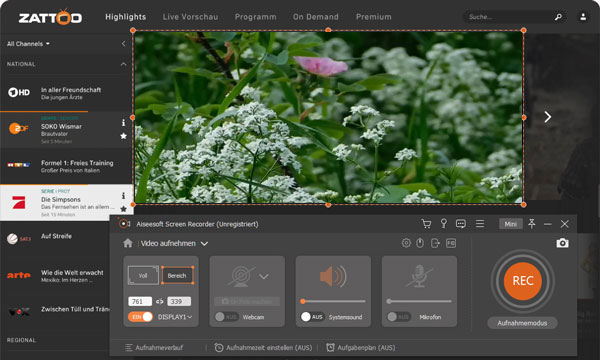
Task: Open the Premium tab
Action: pos(373,17)
